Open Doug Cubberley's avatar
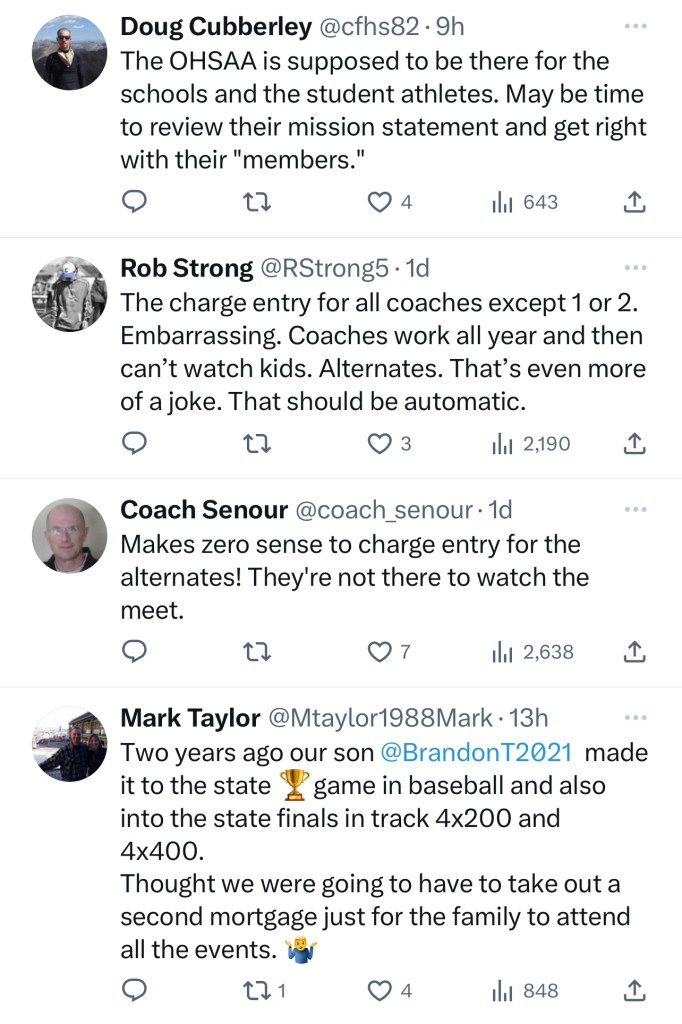This screenshot has width=682, height=1024. click(69, 53)
